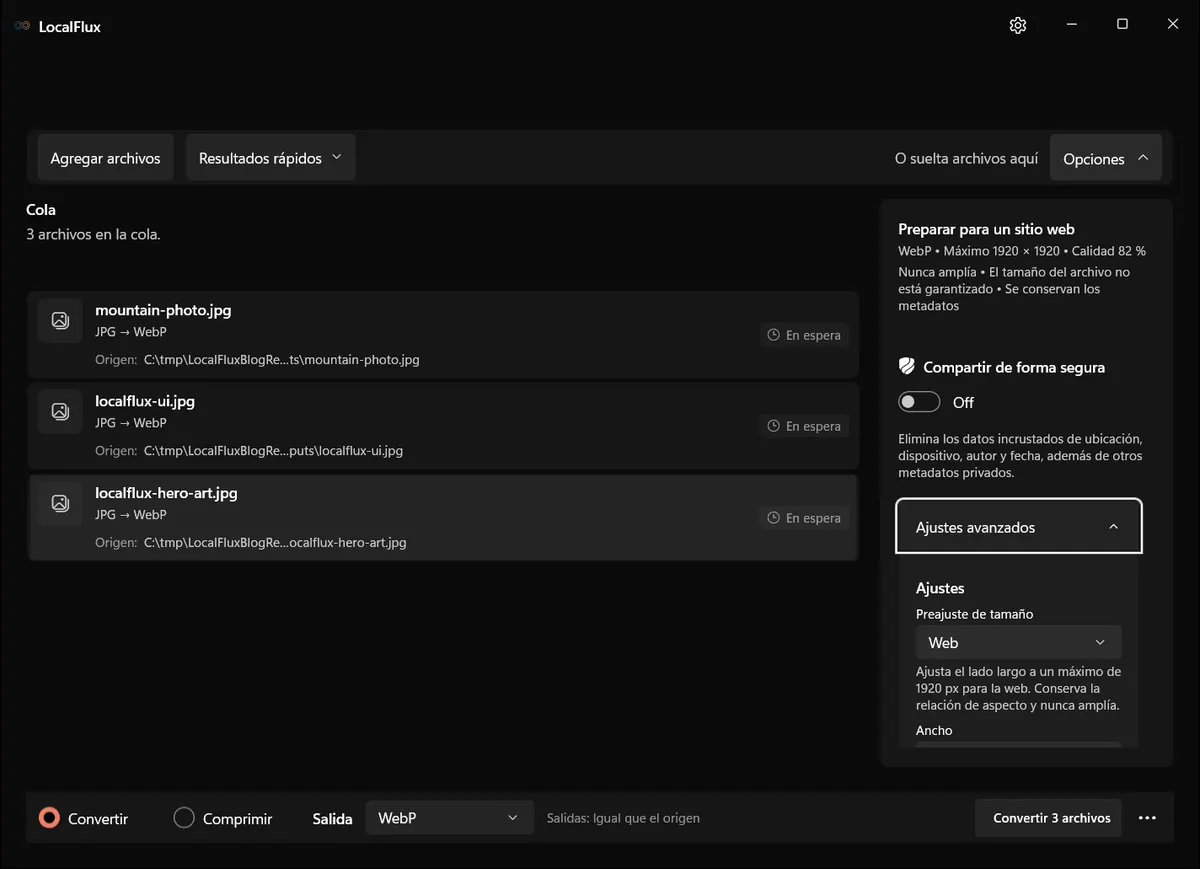Click the partially visible Ancho input field
Image resolution: width=1200 pixels, height=869 pixels.
click(1018, 744)
